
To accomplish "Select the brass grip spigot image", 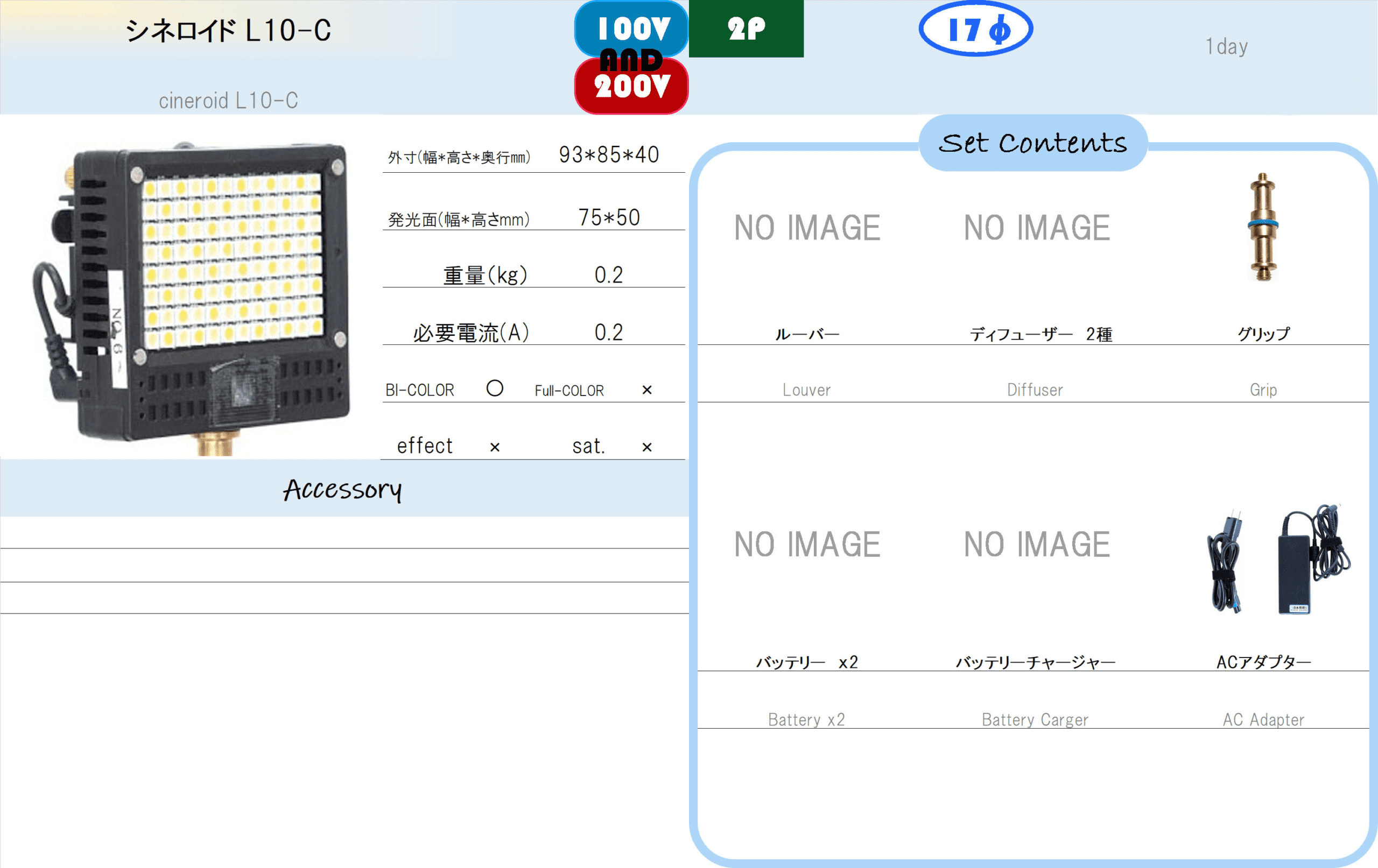I will pos(1263,227).
